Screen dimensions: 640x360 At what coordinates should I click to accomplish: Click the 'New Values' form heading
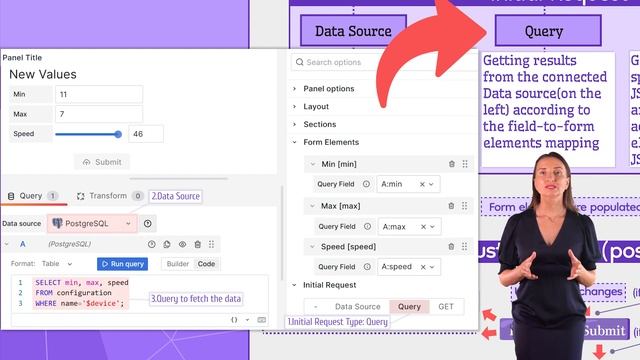pos(43,74)
